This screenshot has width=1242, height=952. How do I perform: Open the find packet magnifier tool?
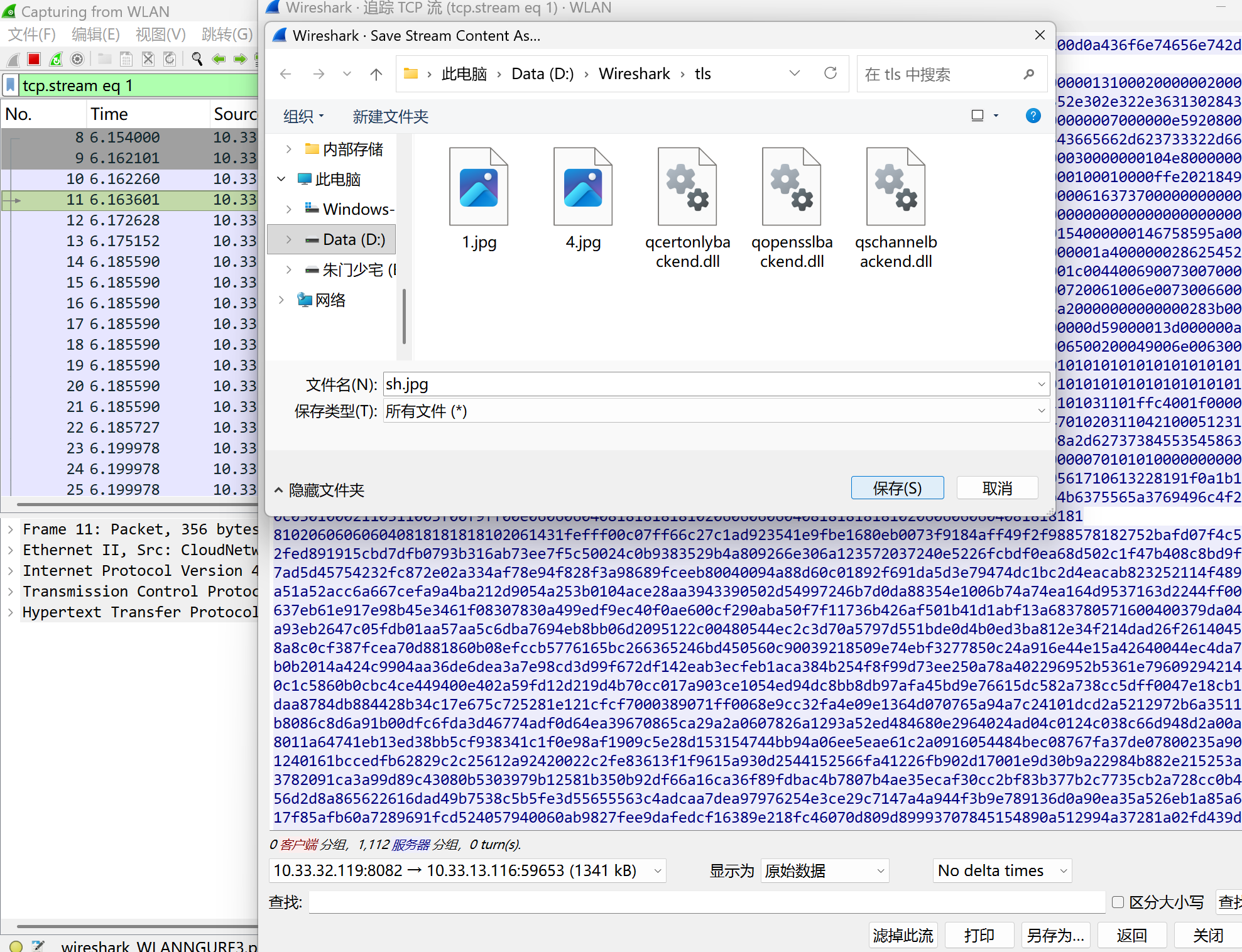(x=197, y=59)
